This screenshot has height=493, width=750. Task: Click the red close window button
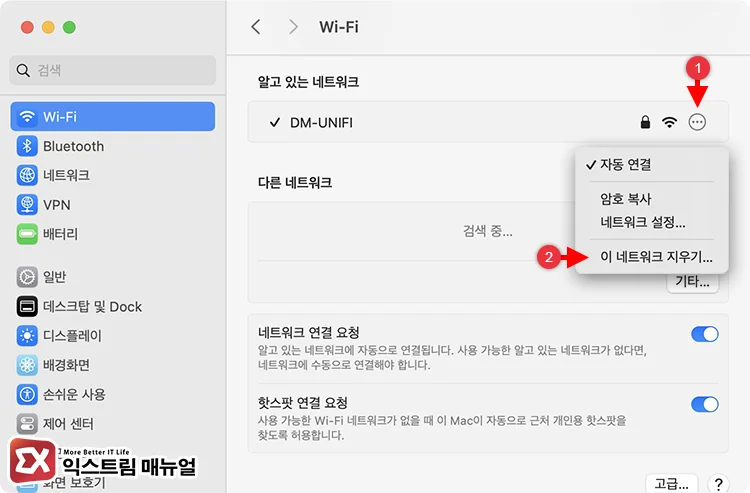click(x=27, y=27)
